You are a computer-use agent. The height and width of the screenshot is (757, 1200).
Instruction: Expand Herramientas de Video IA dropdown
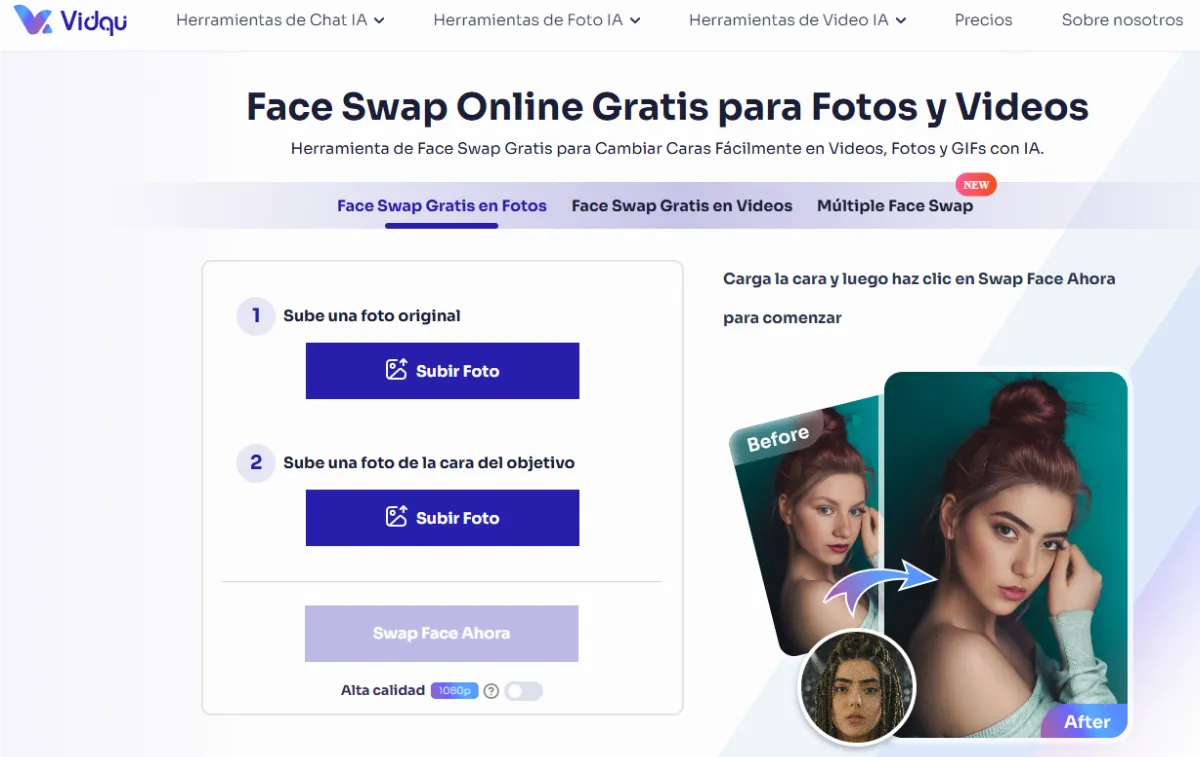[797, 20]
